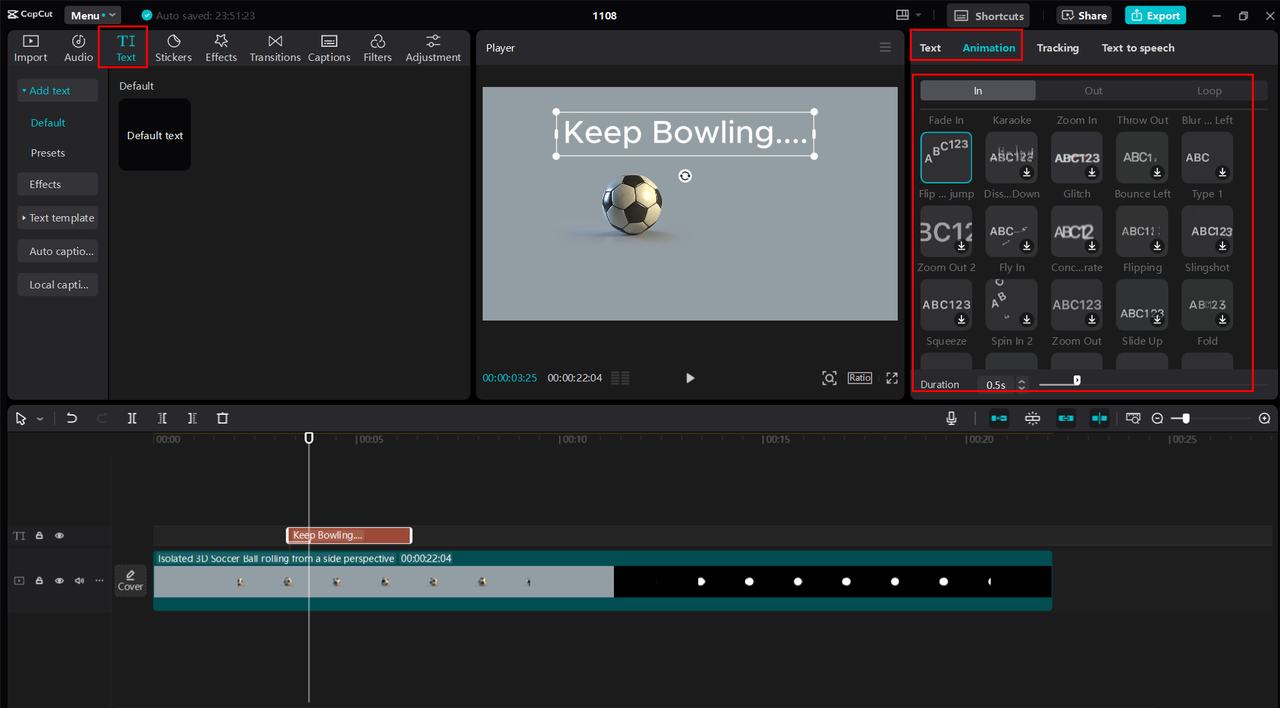1280x708 pixels.
Task: Open the Captions tab
Action: click(329, 48)
